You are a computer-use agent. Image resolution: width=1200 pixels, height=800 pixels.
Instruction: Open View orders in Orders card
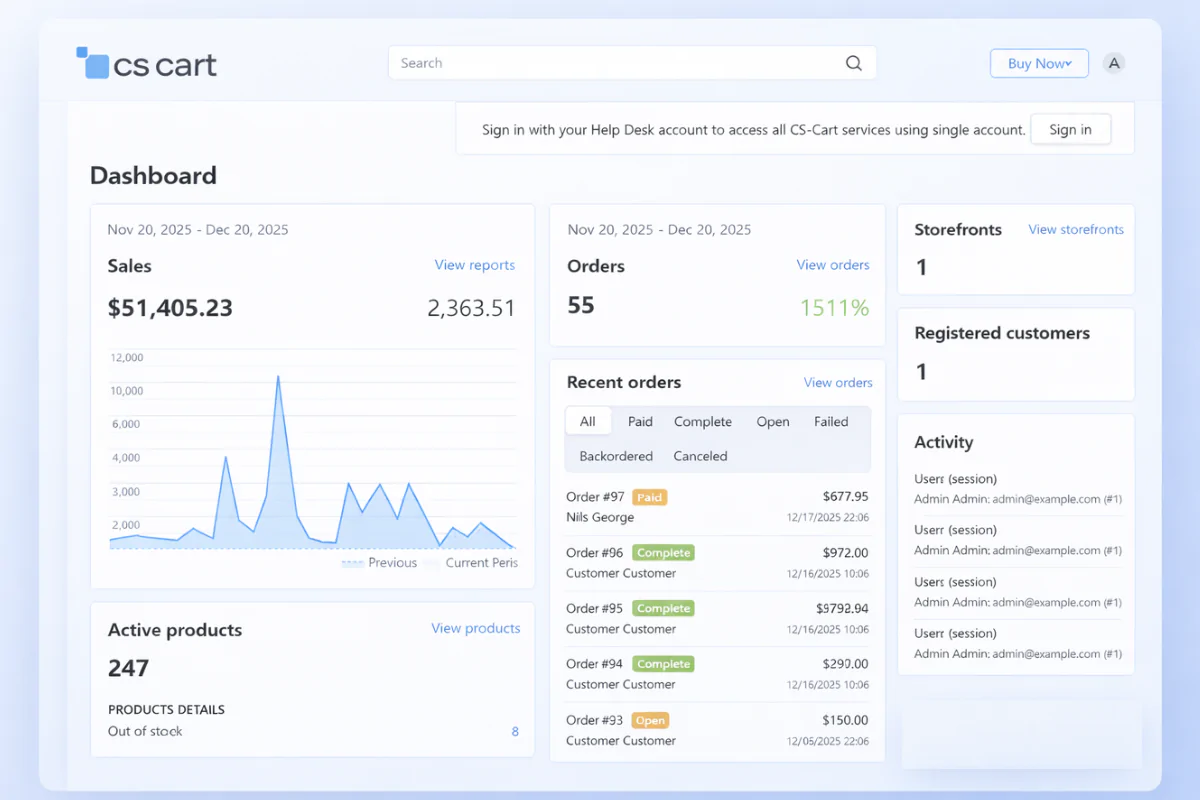(x=832, y=265)
